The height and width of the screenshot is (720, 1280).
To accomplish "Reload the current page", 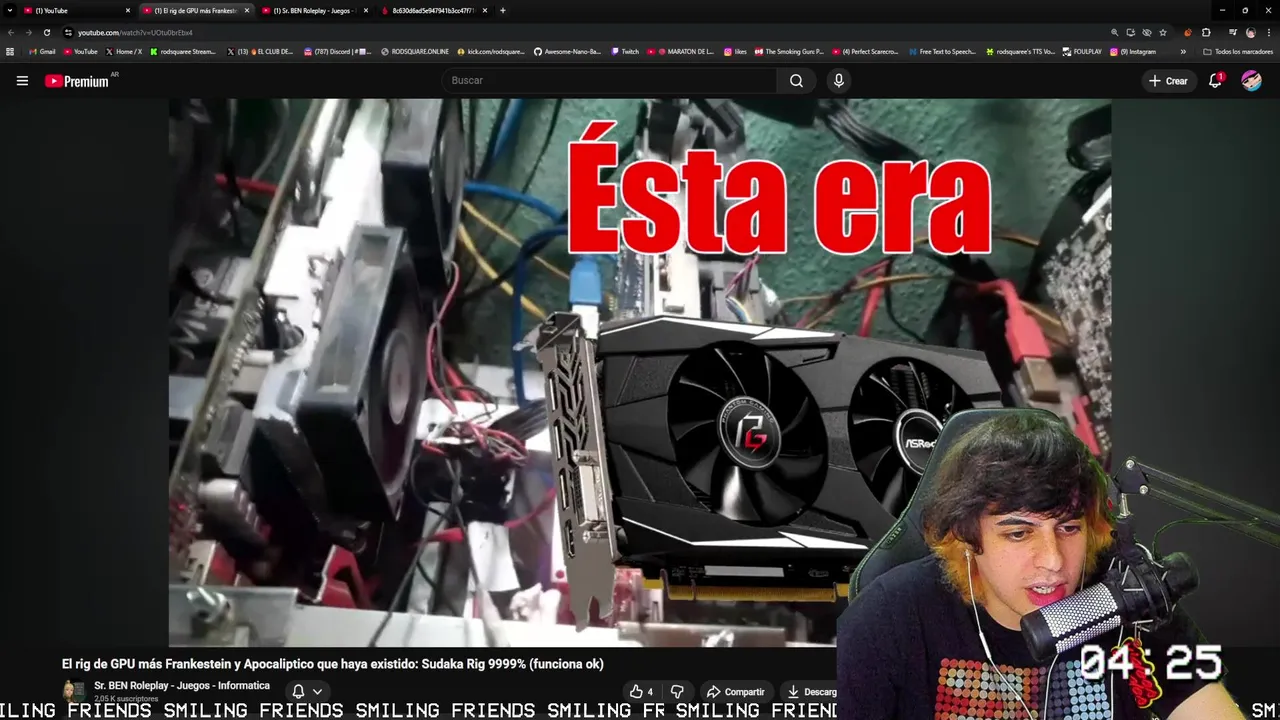I will [x=46, y=32].
